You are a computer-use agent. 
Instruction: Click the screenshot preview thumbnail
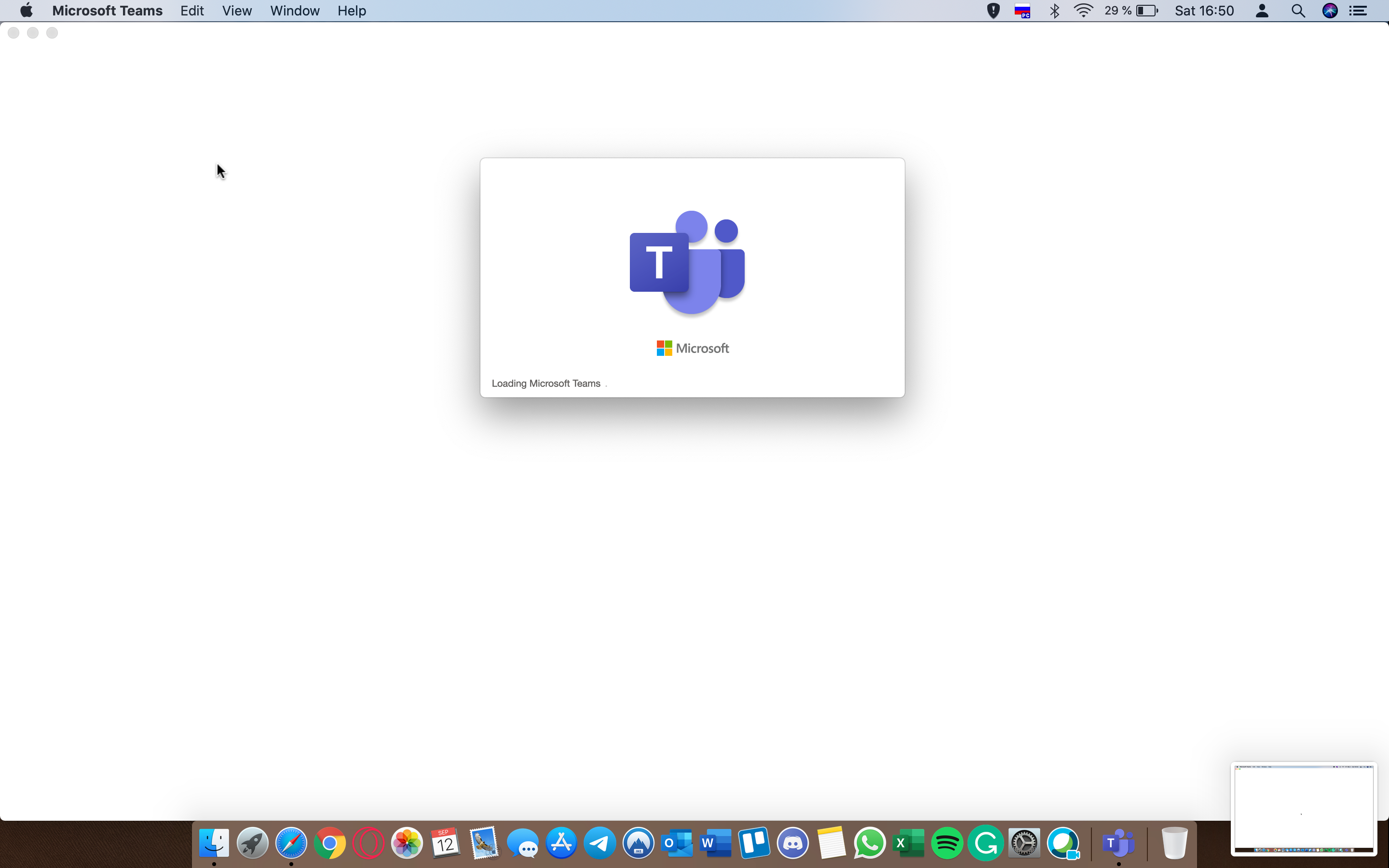click(x=1304, y=808)
